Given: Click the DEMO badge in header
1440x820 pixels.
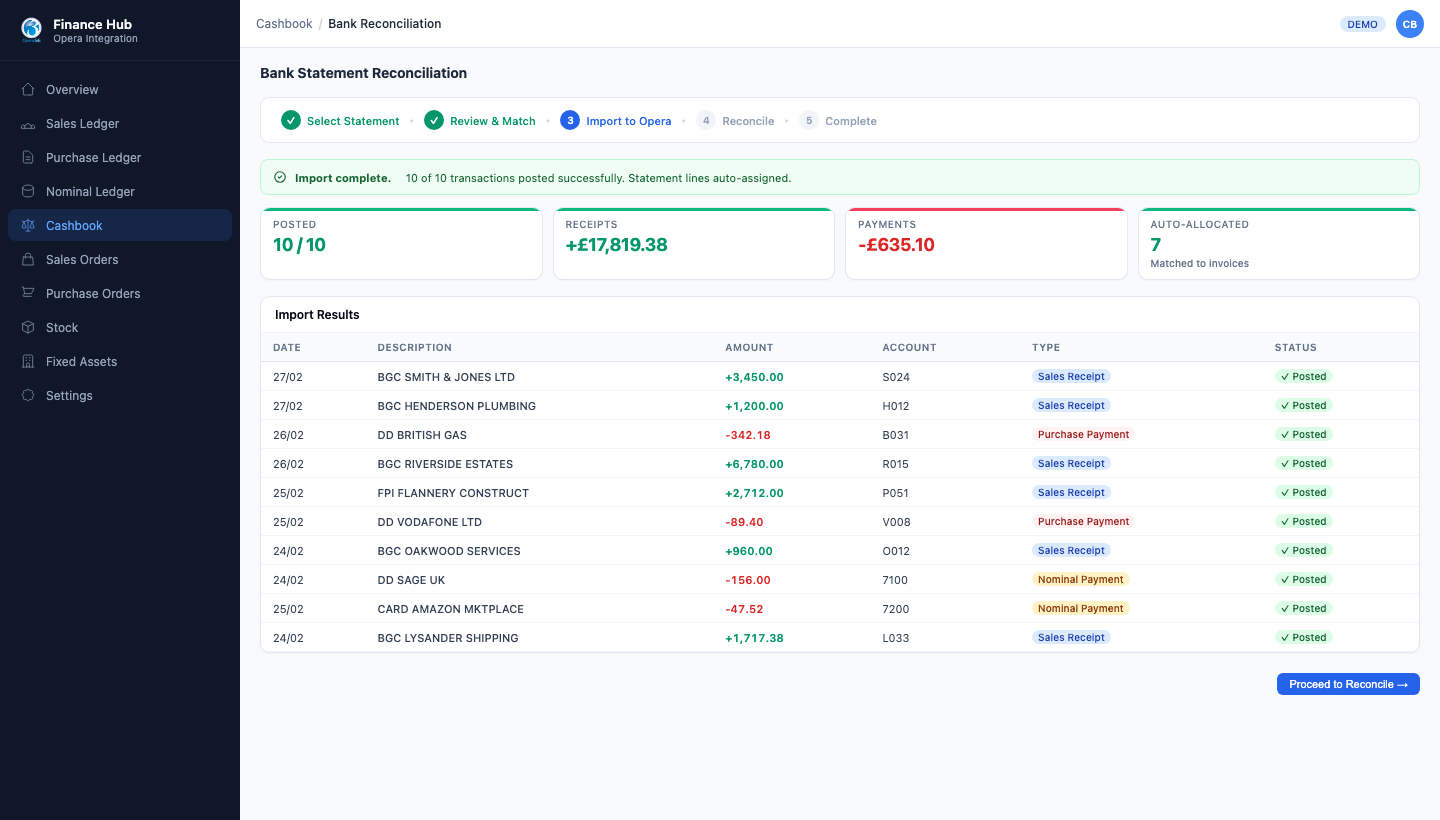Looking at the screenshot, I should (1362, 24).
